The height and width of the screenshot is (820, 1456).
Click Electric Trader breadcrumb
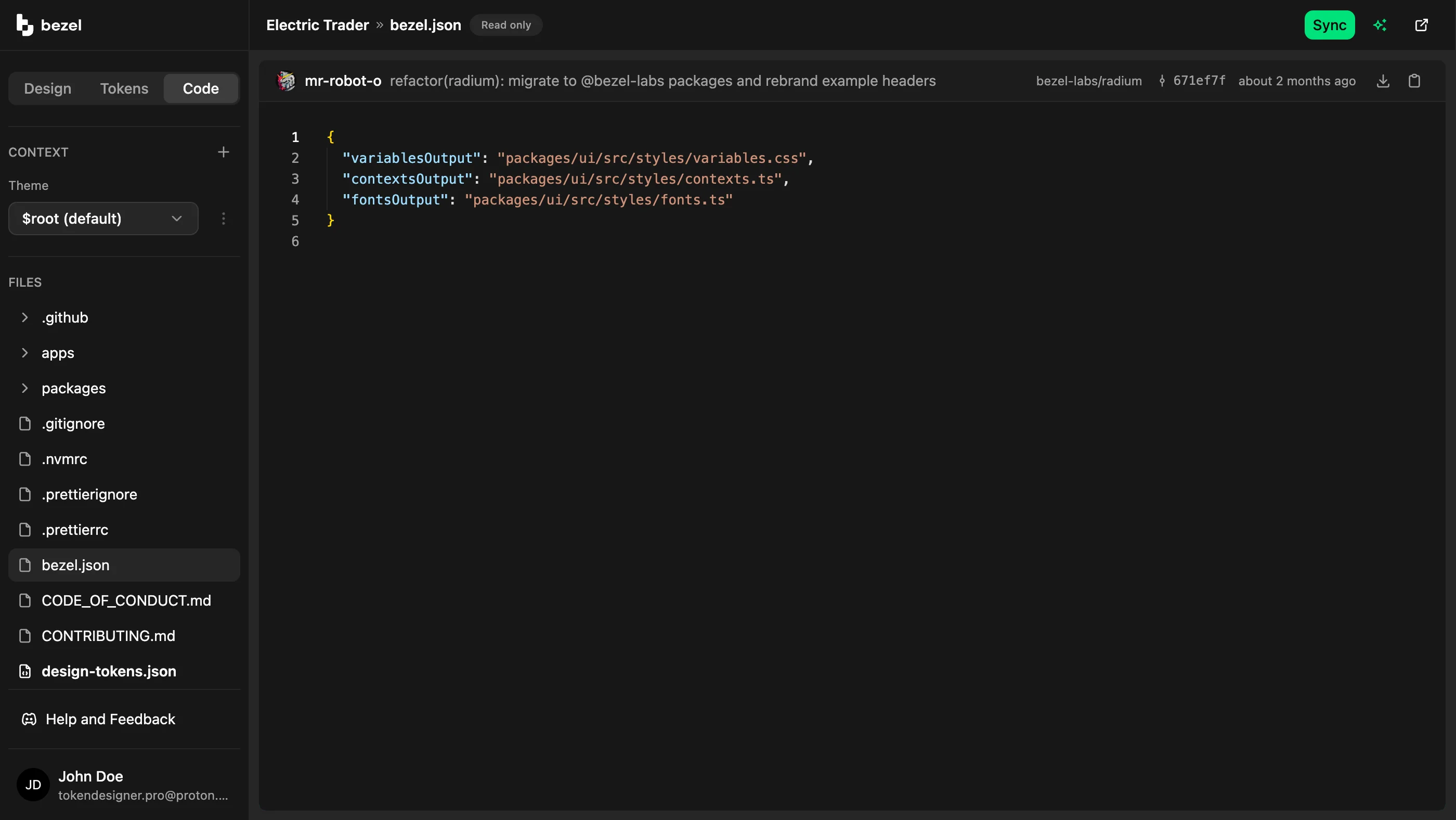tap(318, 25)
